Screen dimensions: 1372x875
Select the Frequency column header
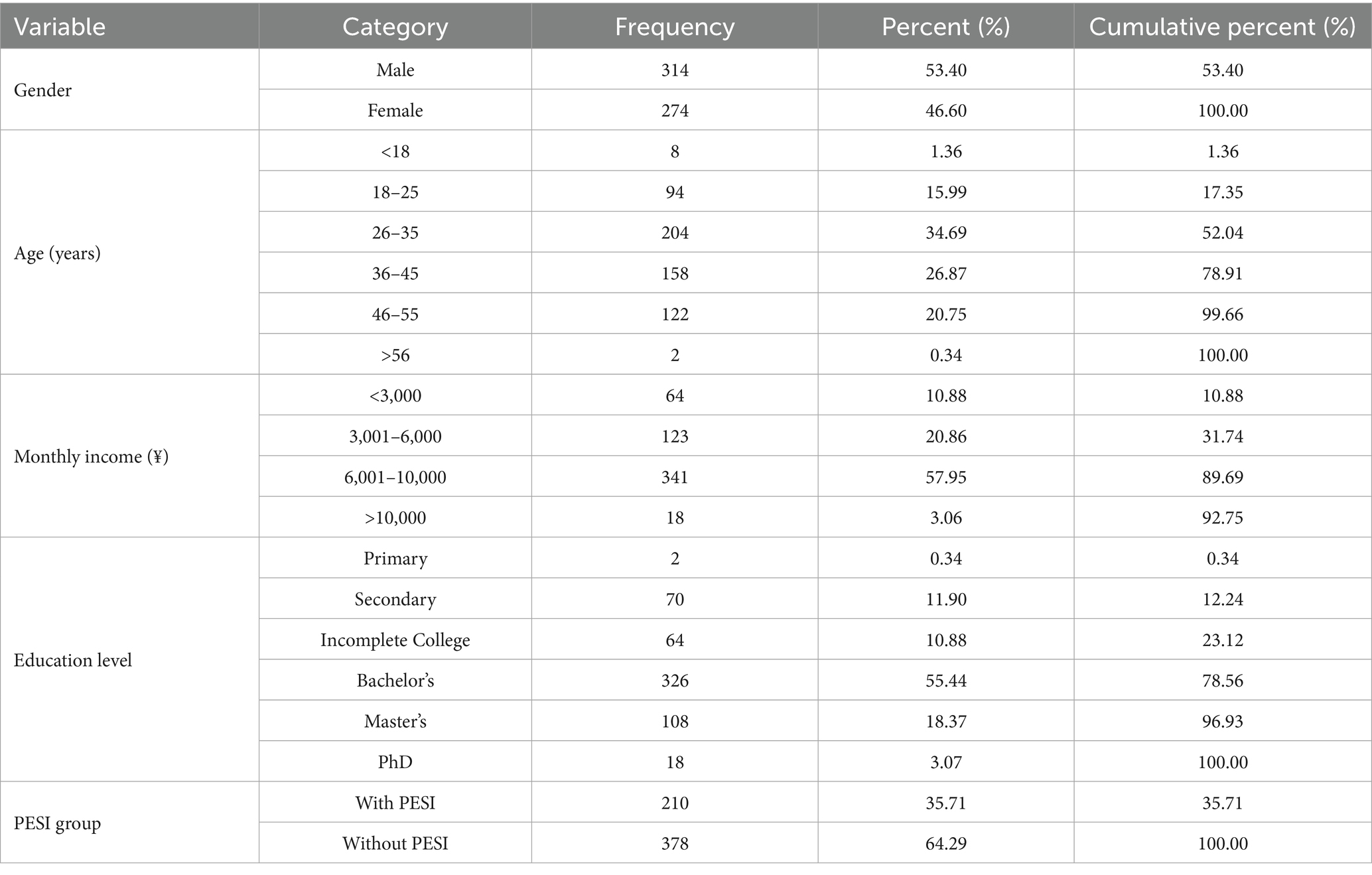pyautogui.click(x=674, y=27)
